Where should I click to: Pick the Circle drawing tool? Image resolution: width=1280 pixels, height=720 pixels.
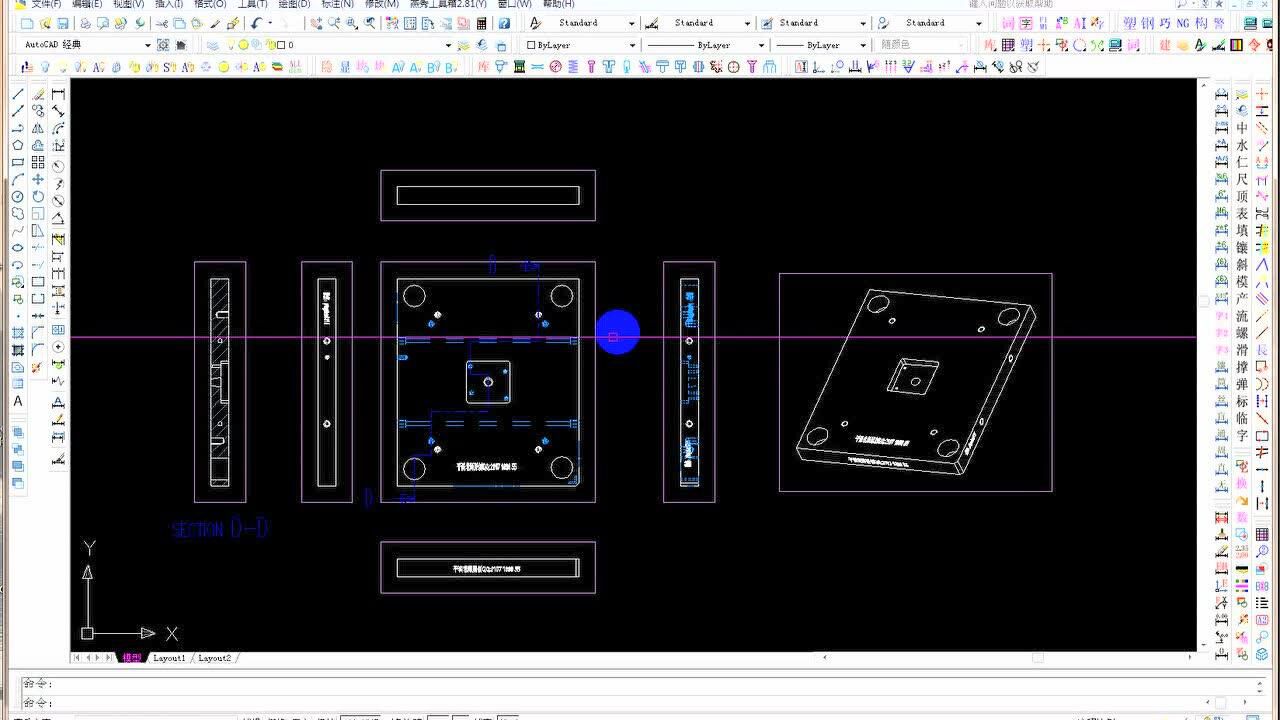pyautogui.click(x=18, y=197)
